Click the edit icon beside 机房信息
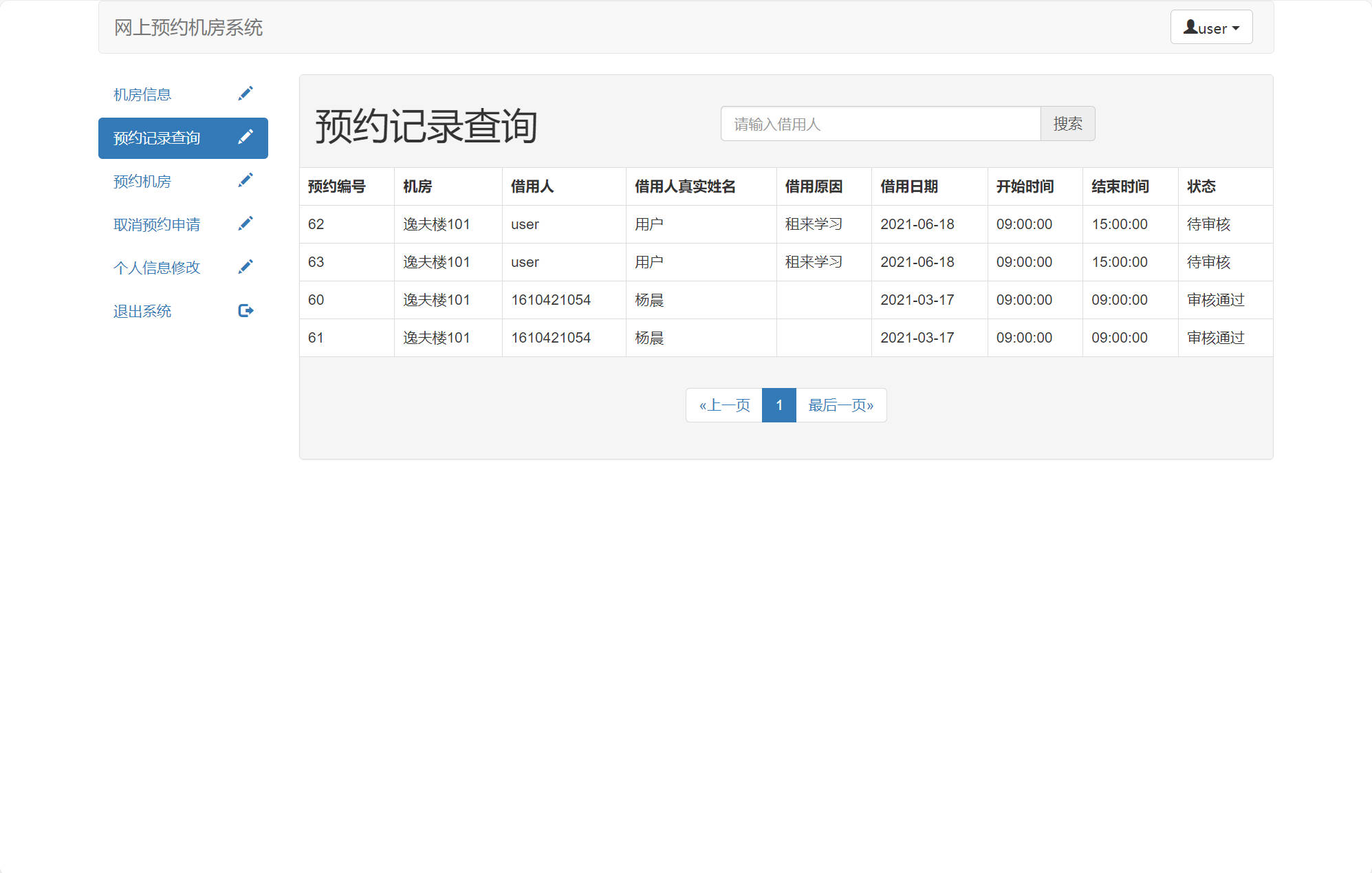The width and height of the screenshot is (1372, 873). coord(246,94)
